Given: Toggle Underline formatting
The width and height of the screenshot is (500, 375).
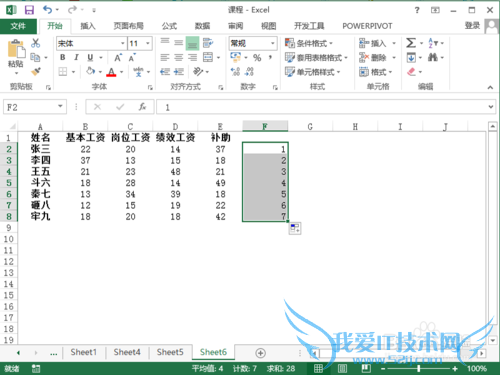Looking at the screenshot, I should (x=90, y=57).
